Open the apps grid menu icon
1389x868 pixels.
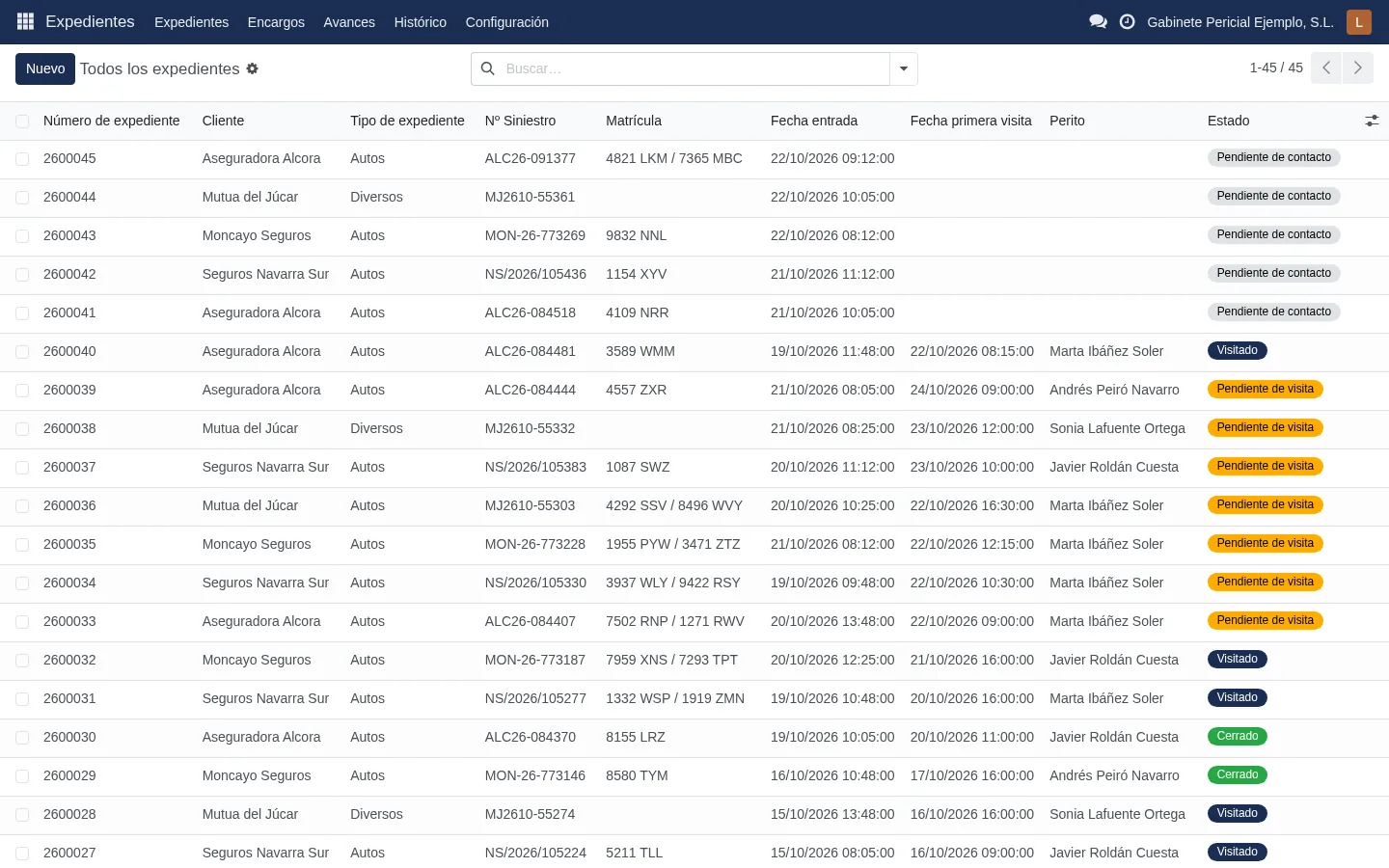pos(26,21)
